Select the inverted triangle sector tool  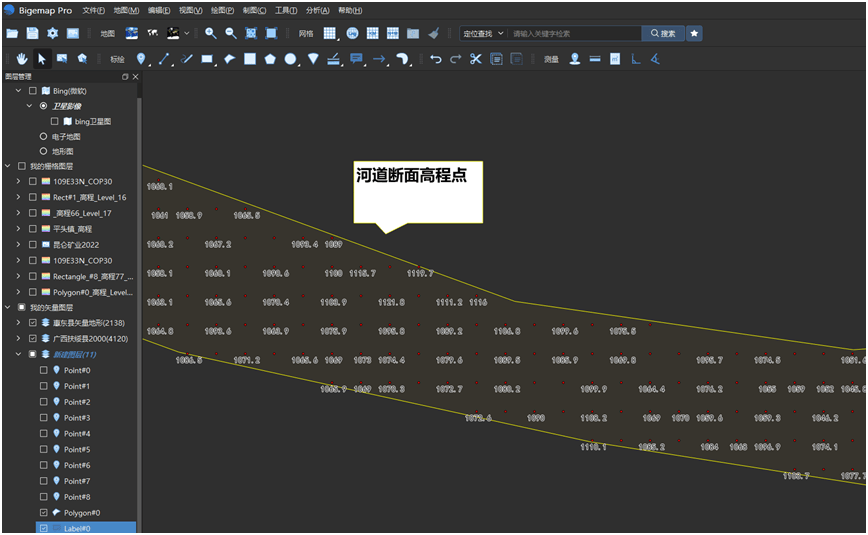(313, 59)
